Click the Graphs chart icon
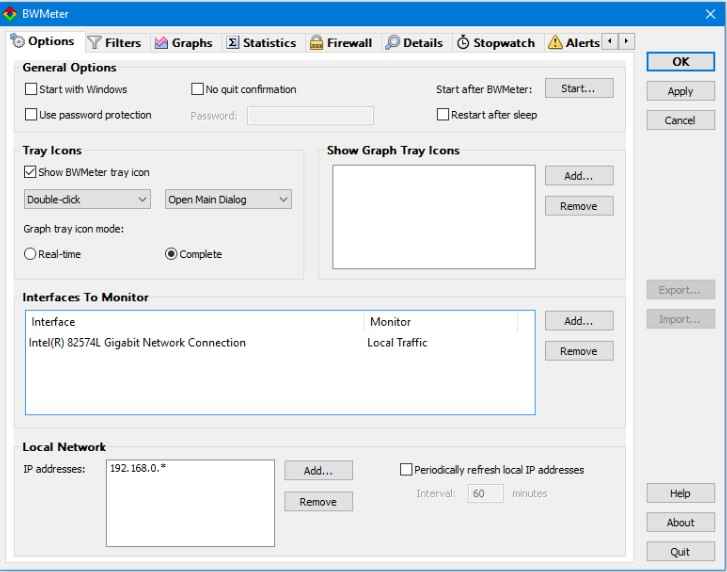Image resolution: width=727 pixels, height=572 pixels. (161, 43)
